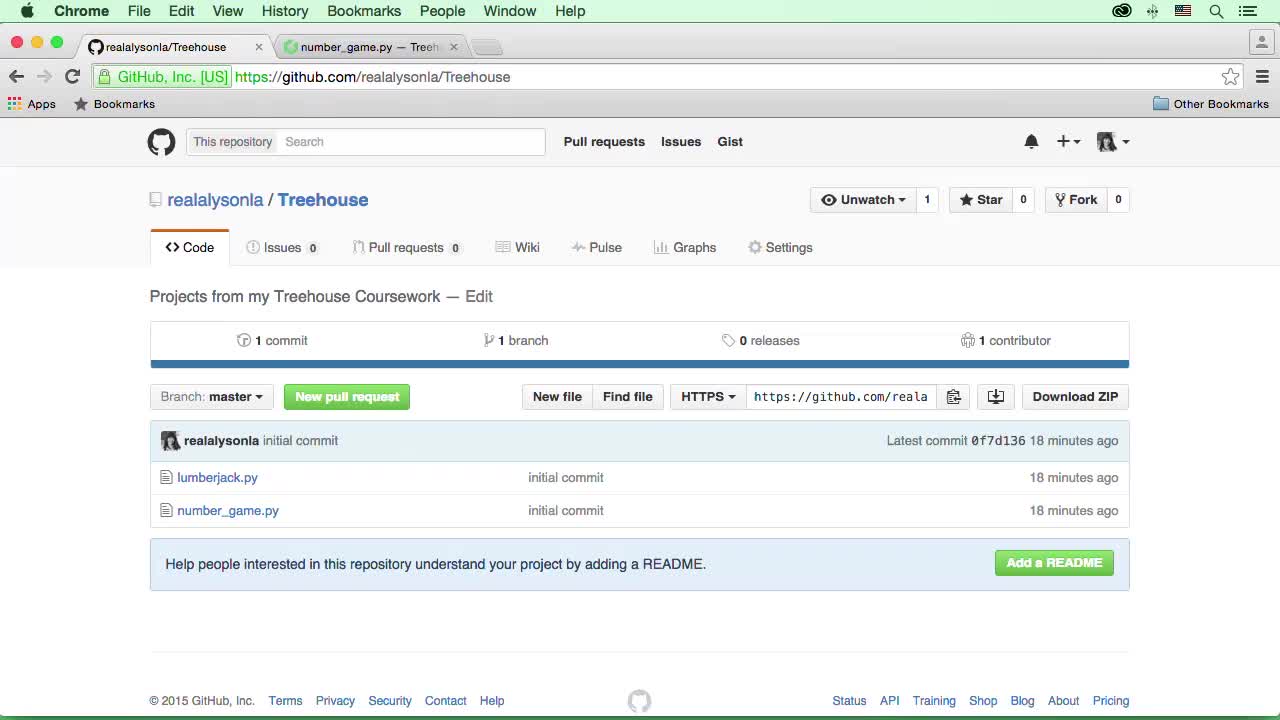The height and width of the screenshot is (720, 1280).
Task: Open the HTTPS protocol dropdown
Action: pos(707,396)
